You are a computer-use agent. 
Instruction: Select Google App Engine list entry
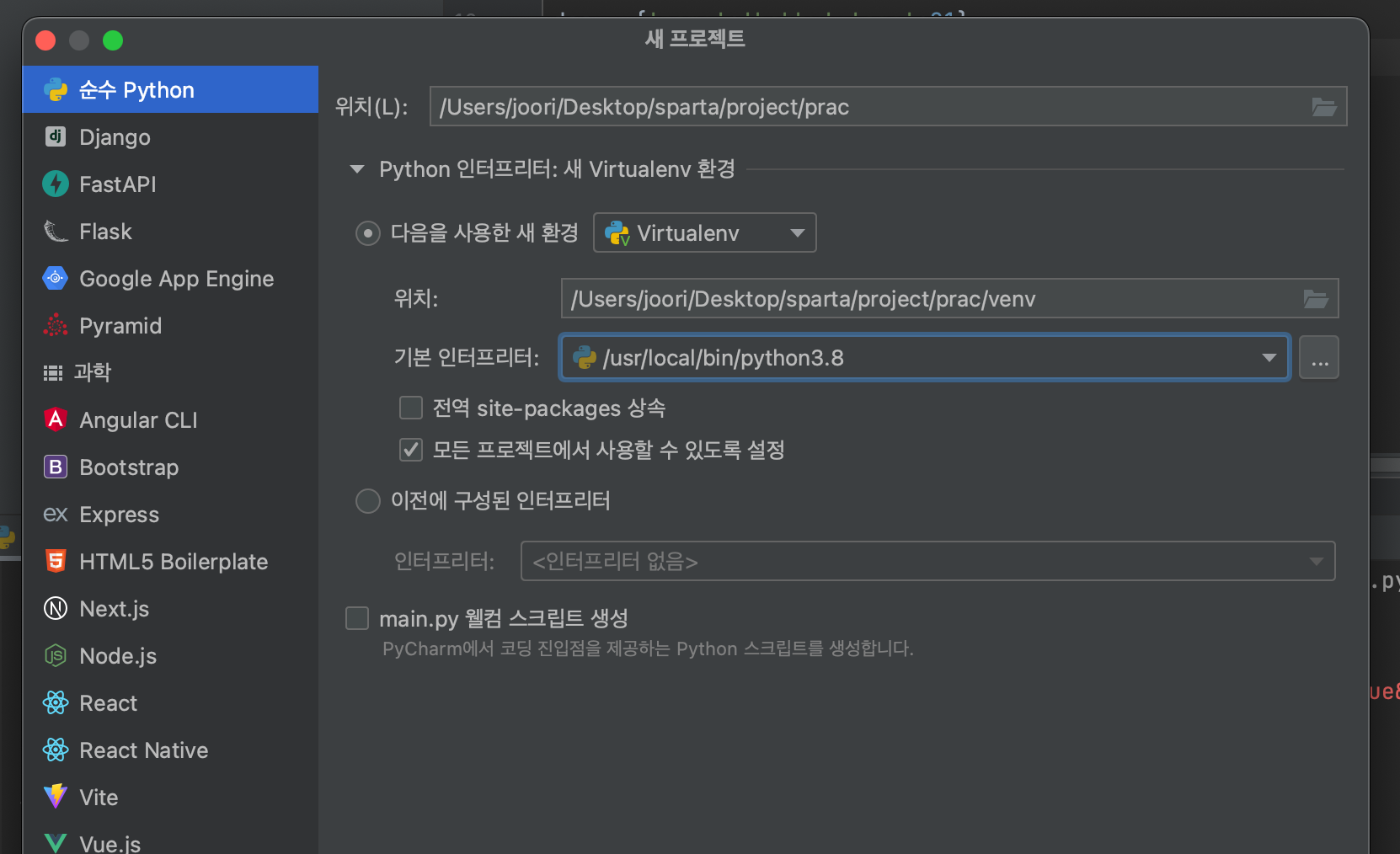point(170,278)
